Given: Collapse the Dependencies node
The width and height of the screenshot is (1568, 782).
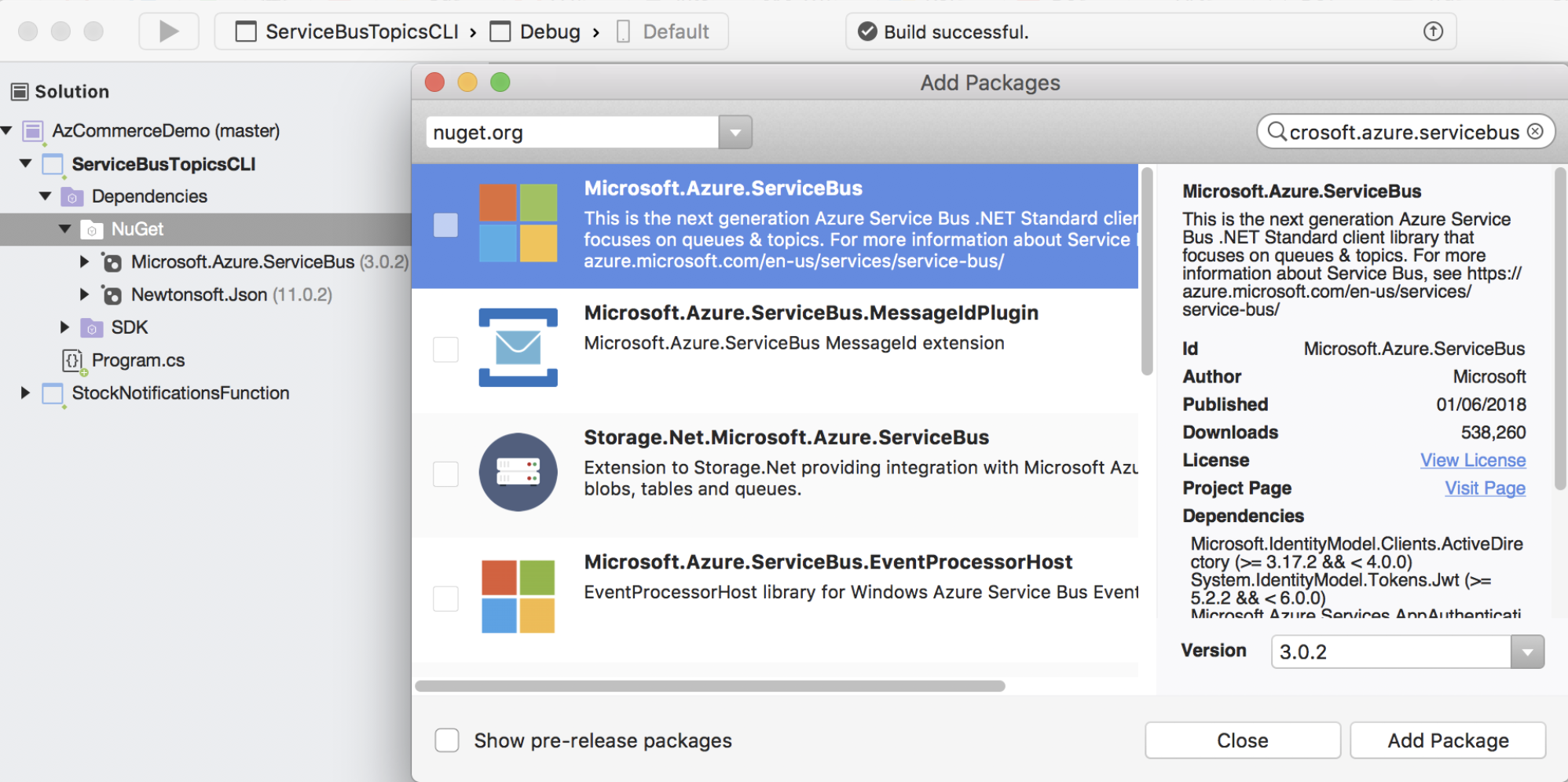Looking at the screenshot, I should 46,196.
